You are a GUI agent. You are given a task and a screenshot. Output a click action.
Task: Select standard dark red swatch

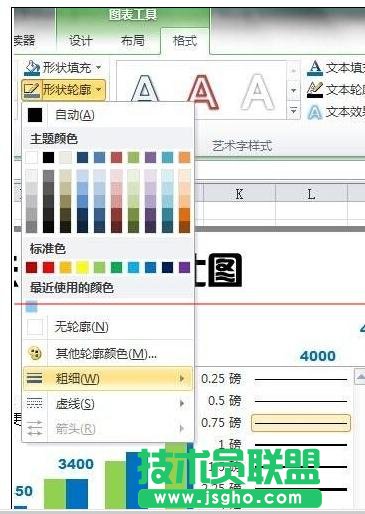32,267
